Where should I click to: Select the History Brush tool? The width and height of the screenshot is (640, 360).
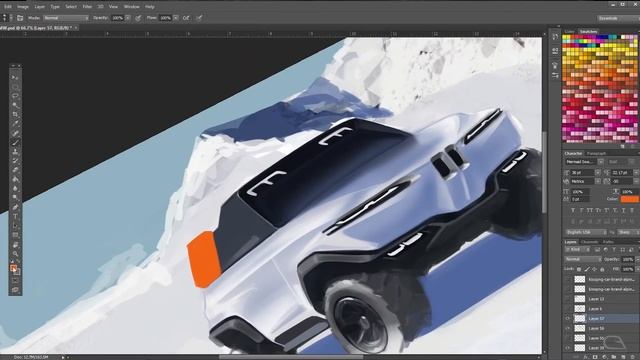point(15,161)
